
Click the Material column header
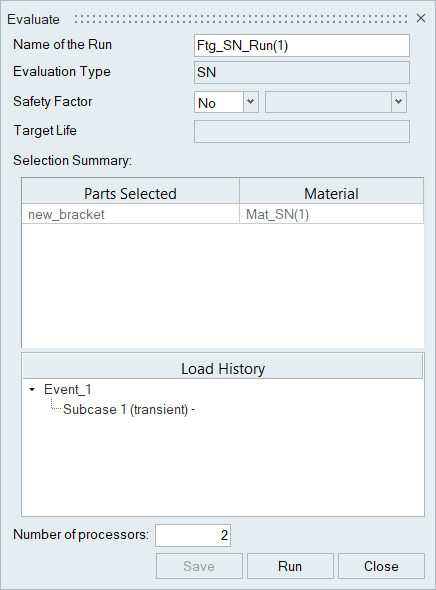331,193
